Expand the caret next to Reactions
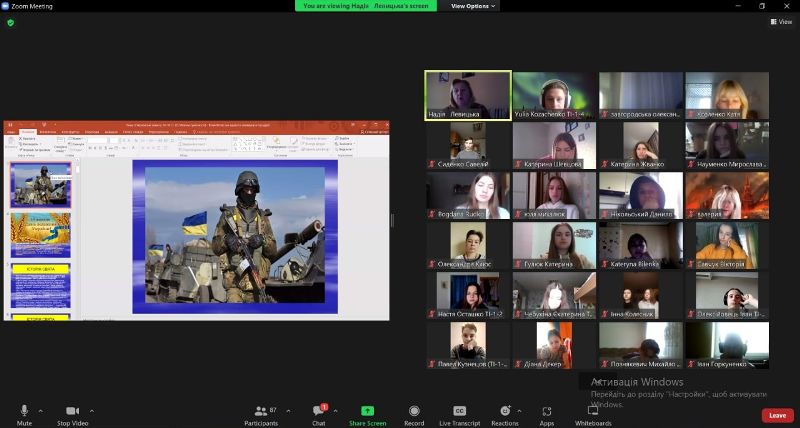The height and width of the screenshot is (428, 800). [x=519, y=411]
